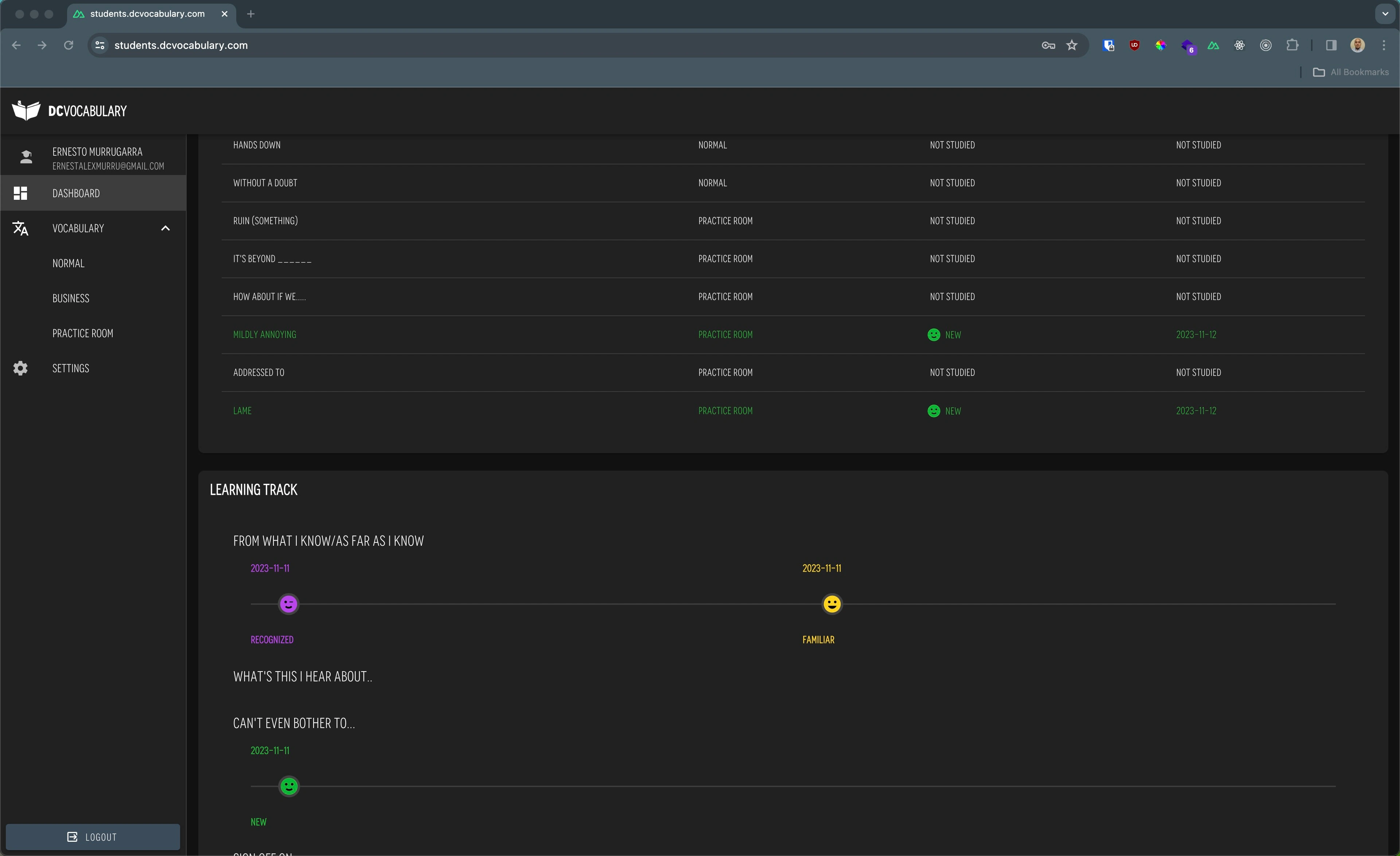Click "What's This I Hear About.." heading

(x=302, y=677)
